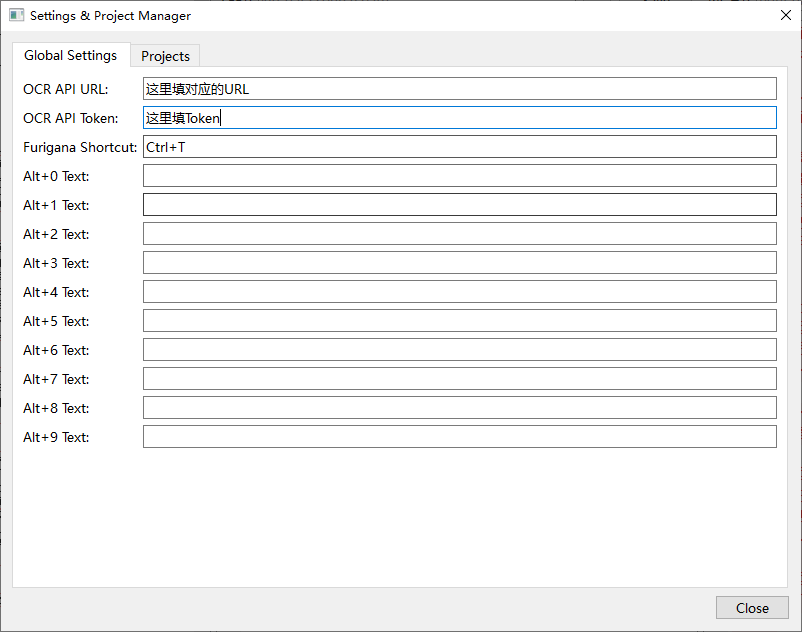Click the 'Alt+9 Text:' label
This screenshot has height=632, width=802.
pos(56,437)
